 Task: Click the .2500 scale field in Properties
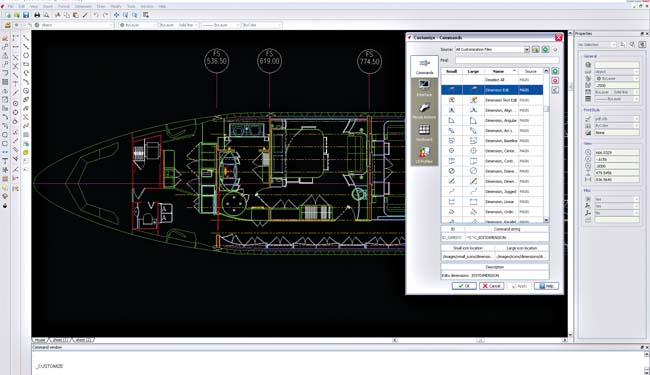pos(617,85)
